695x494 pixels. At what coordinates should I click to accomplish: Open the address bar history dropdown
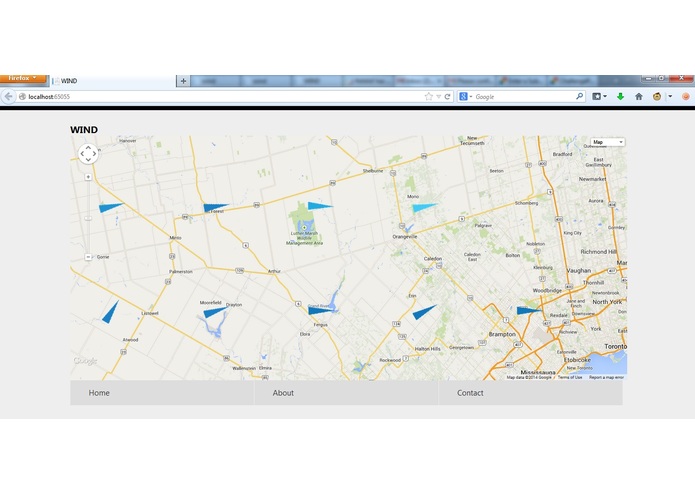pyautogui.click(x=438, y=97)
